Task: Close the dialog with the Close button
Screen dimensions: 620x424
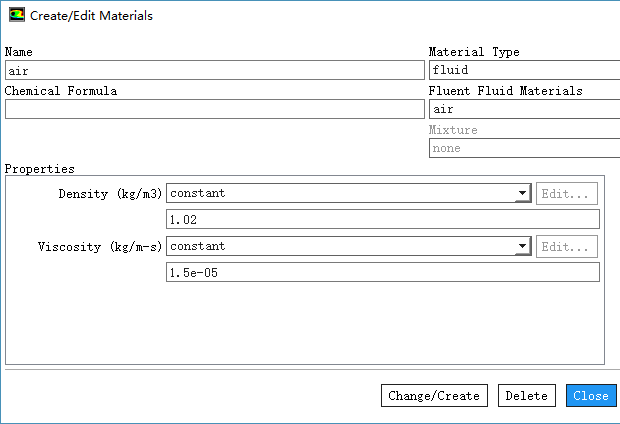Action: coord(590,396)
